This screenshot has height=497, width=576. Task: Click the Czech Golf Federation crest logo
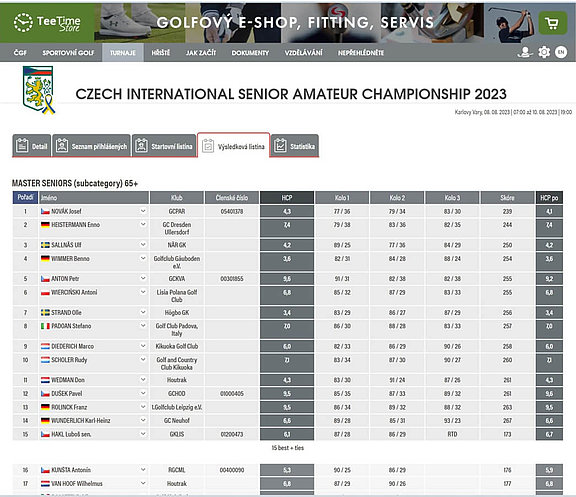pyautogui.click(x=39, y=90)
